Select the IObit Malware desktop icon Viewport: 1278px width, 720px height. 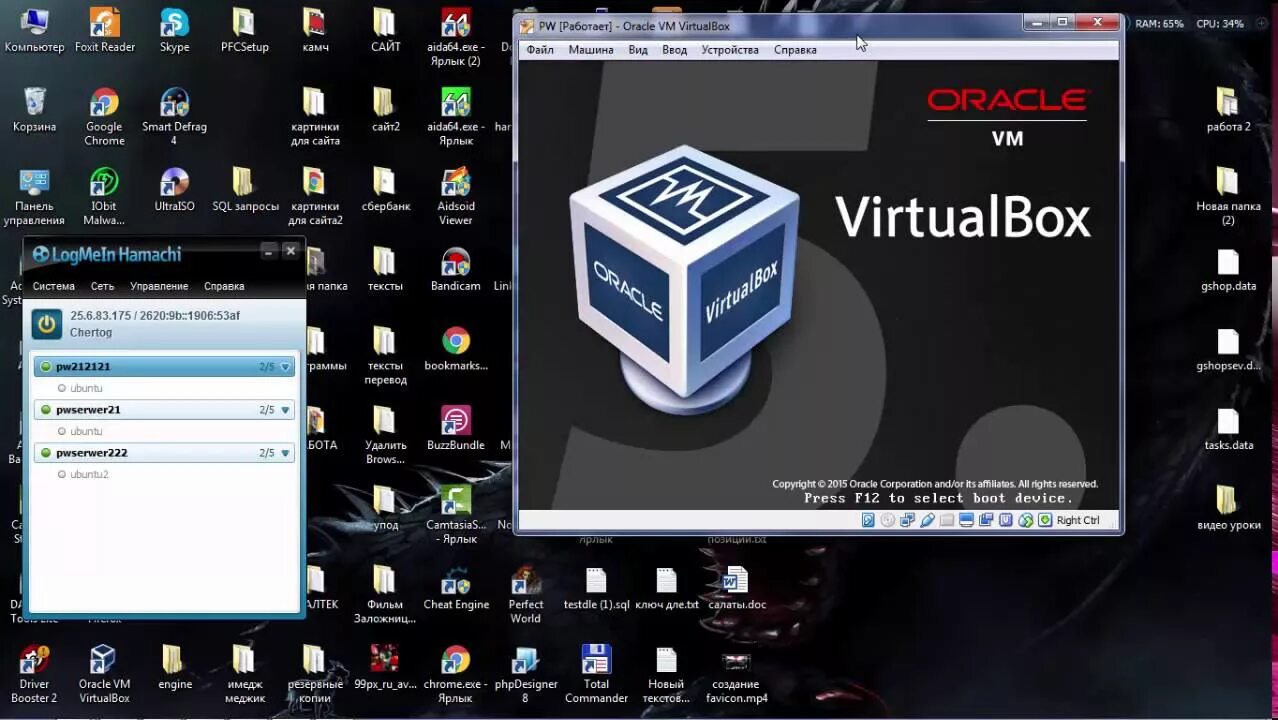pos(104,197)
